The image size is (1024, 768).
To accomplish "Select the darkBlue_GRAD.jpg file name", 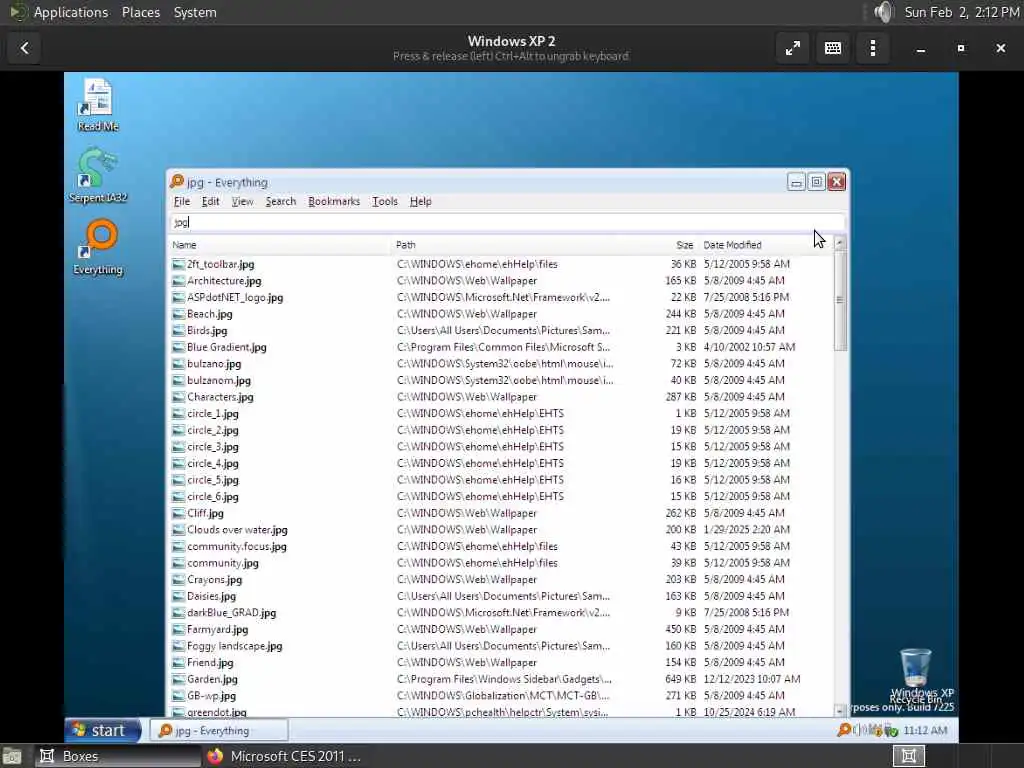I will tap(231, 613).
